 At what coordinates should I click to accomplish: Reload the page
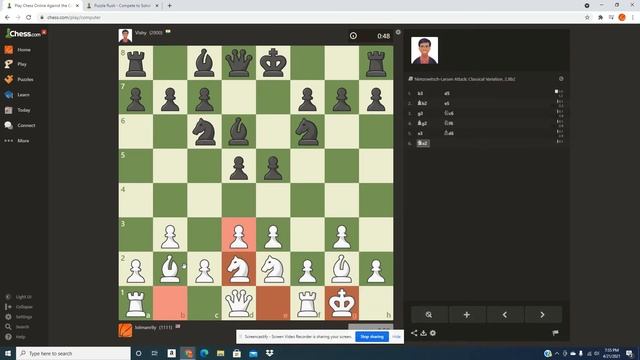click(29, 18)
